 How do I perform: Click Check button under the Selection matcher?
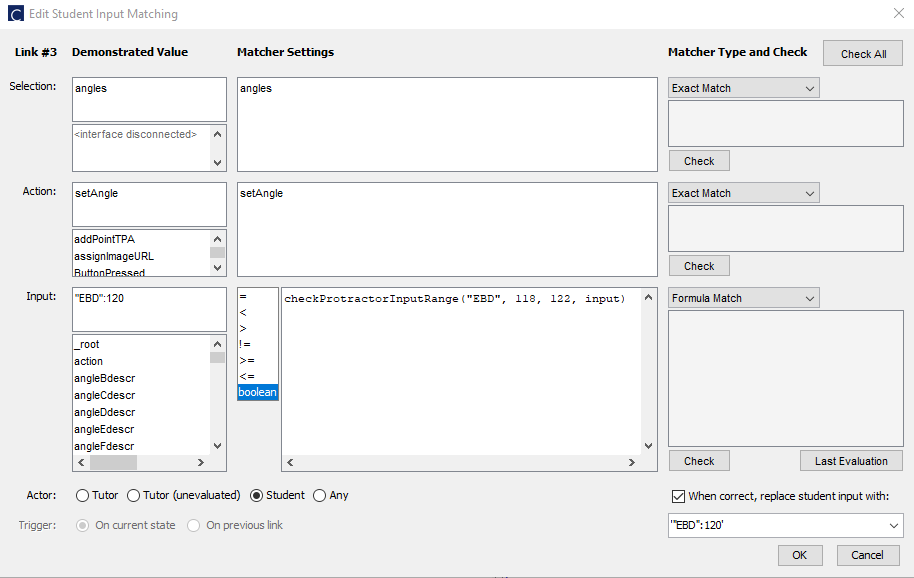pos(698,160)
